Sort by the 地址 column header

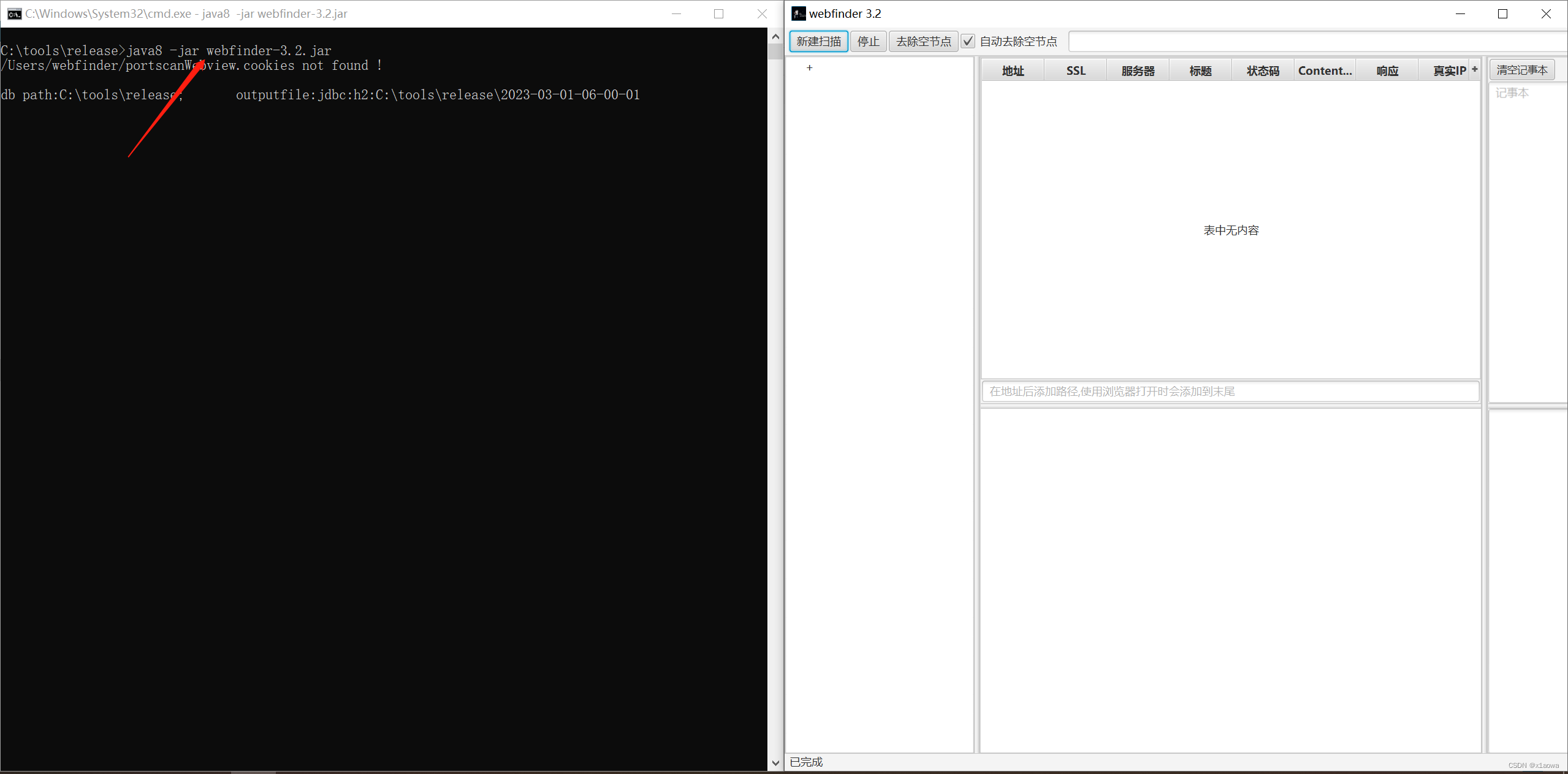click(x=1013, y=71)
